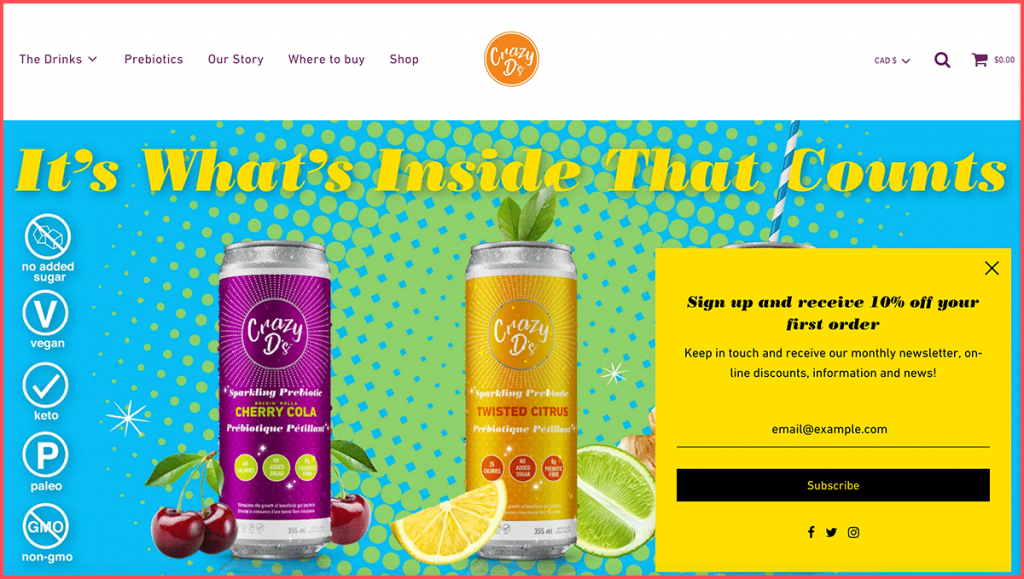
Task: Focus the email@example.com input field
Action: tap(833, 430)
